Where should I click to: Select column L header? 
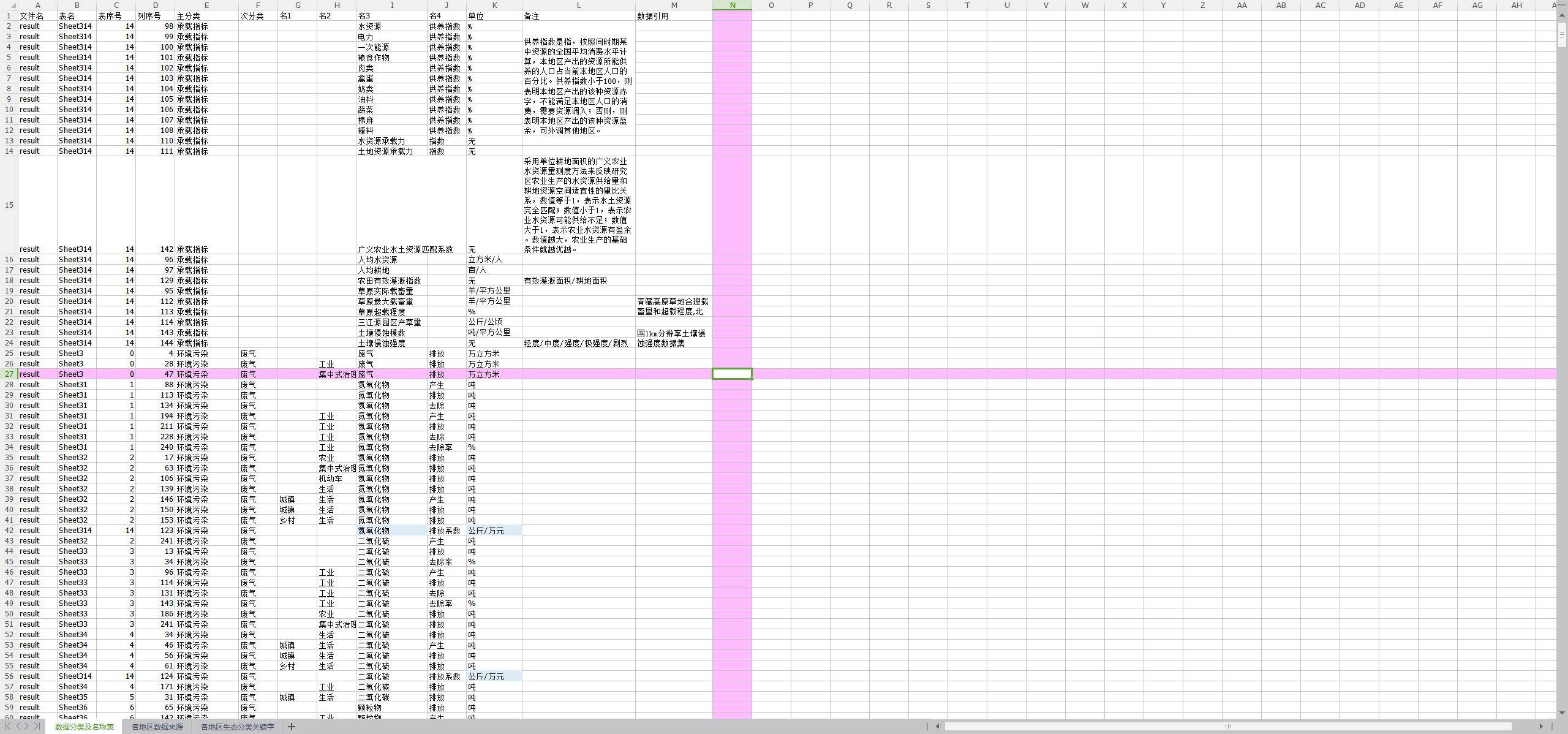(x=578, y=5)
